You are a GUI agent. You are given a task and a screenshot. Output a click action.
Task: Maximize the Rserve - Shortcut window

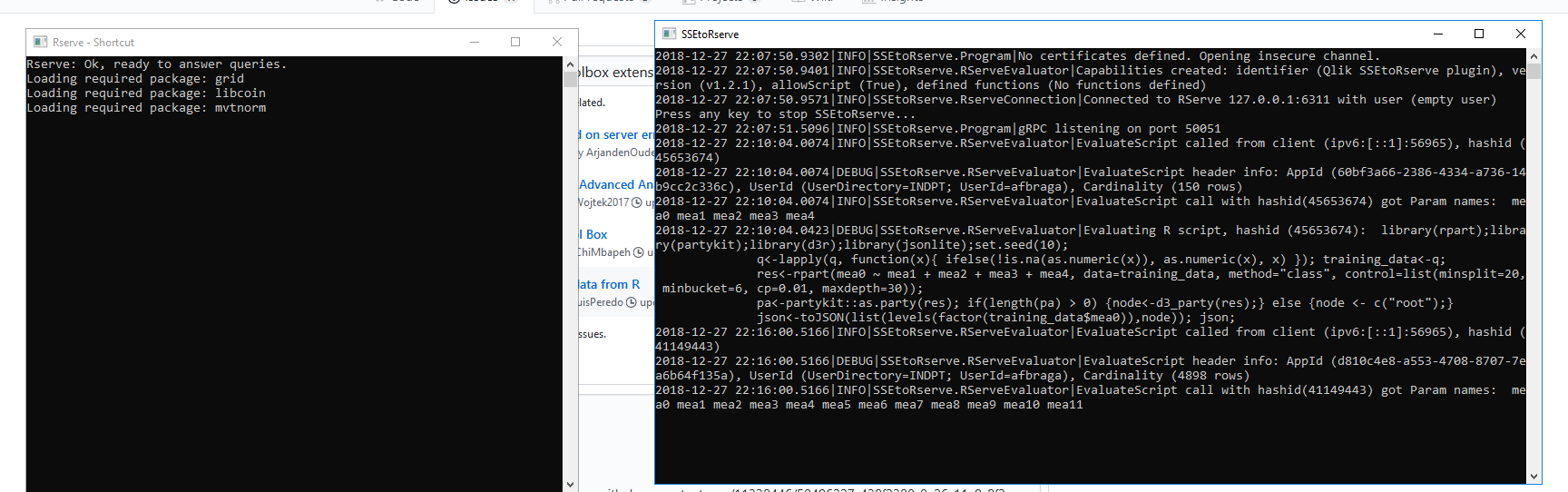(x=515, y=42)
